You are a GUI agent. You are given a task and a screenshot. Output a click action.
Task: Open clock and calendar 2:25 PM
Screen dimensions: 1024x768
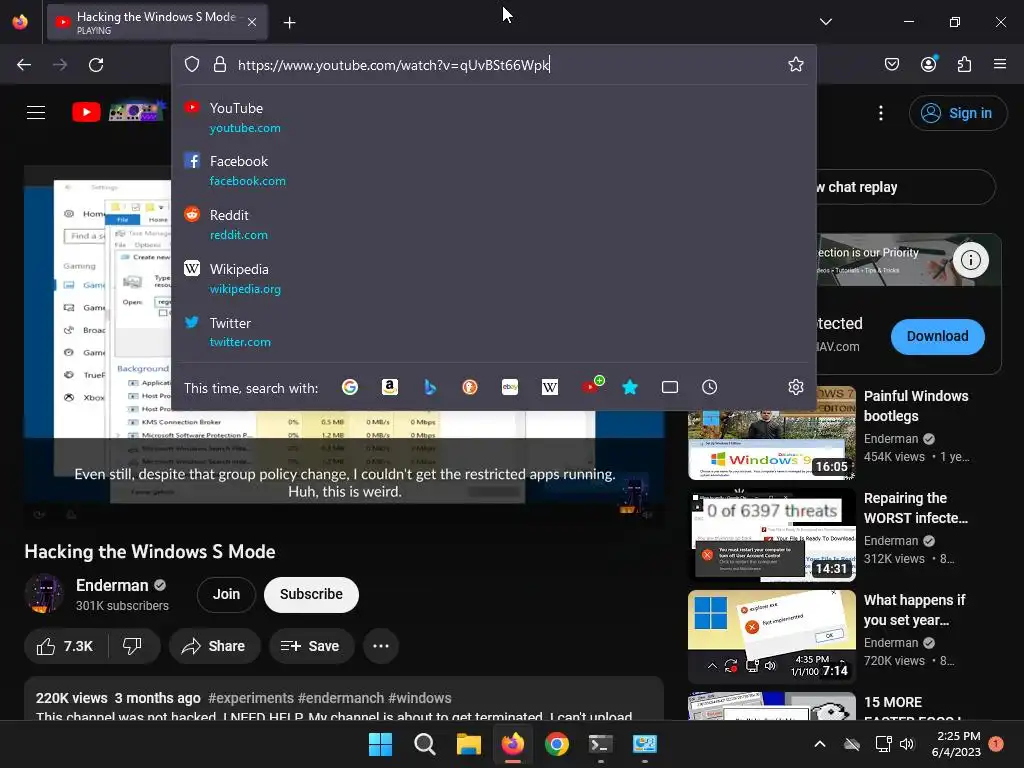coord(956,744)
